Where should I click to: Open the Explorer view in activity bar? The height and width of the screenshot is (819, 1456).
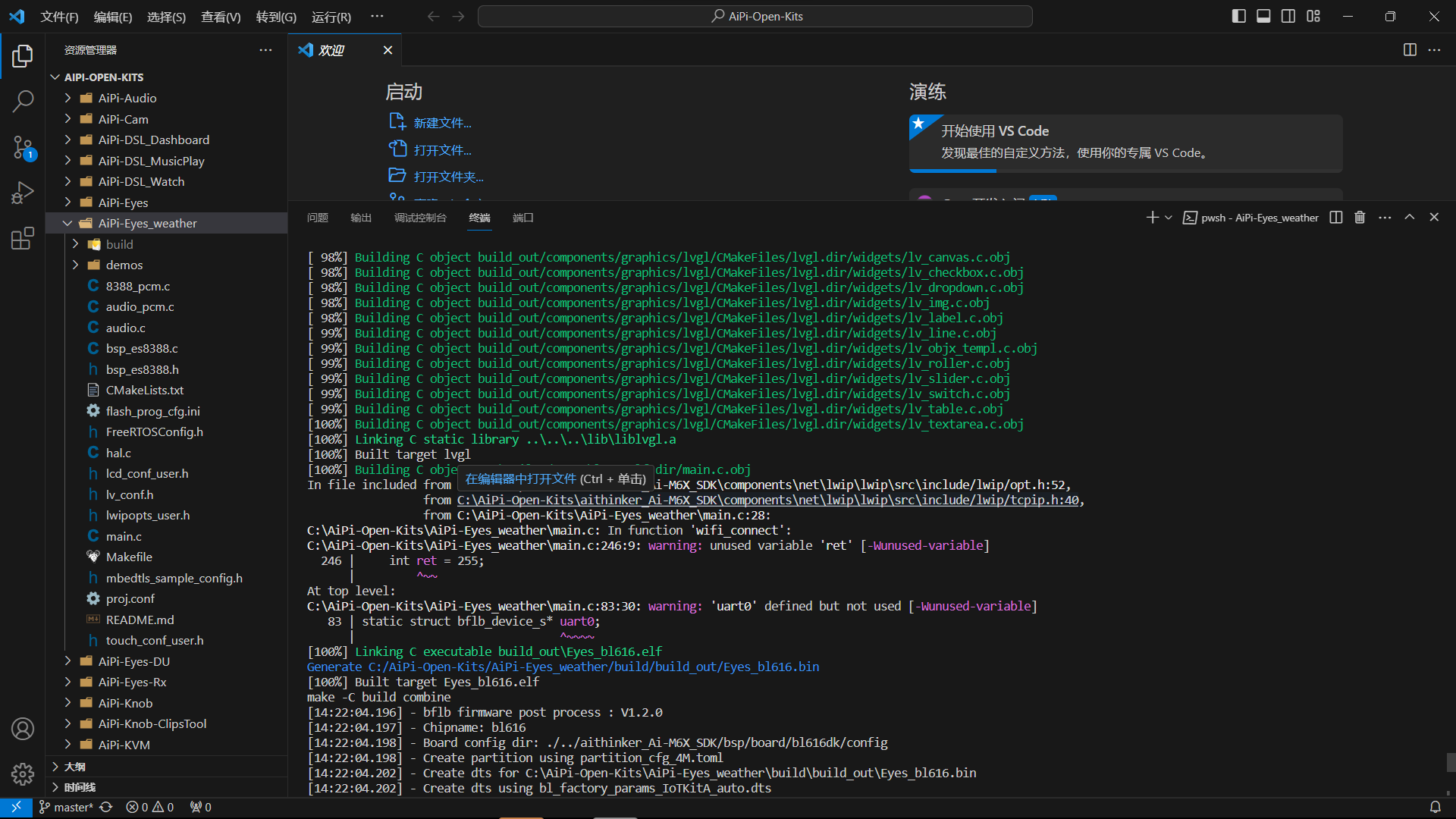pos(23,56)
